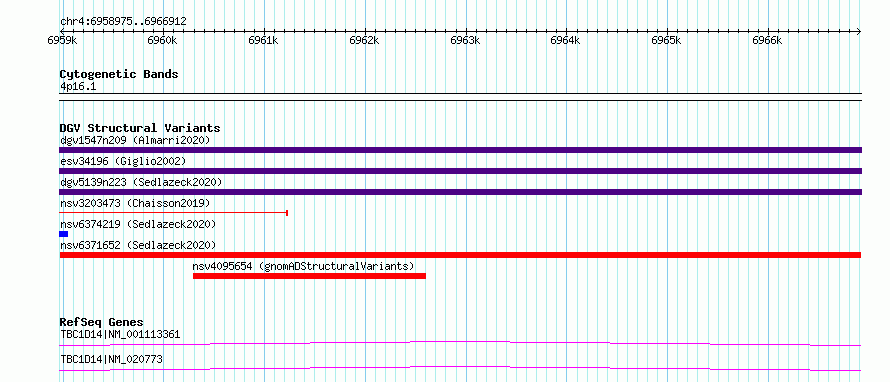Click the DGV Structural Variants track heading
890x382 pixels.
(140, 128)
